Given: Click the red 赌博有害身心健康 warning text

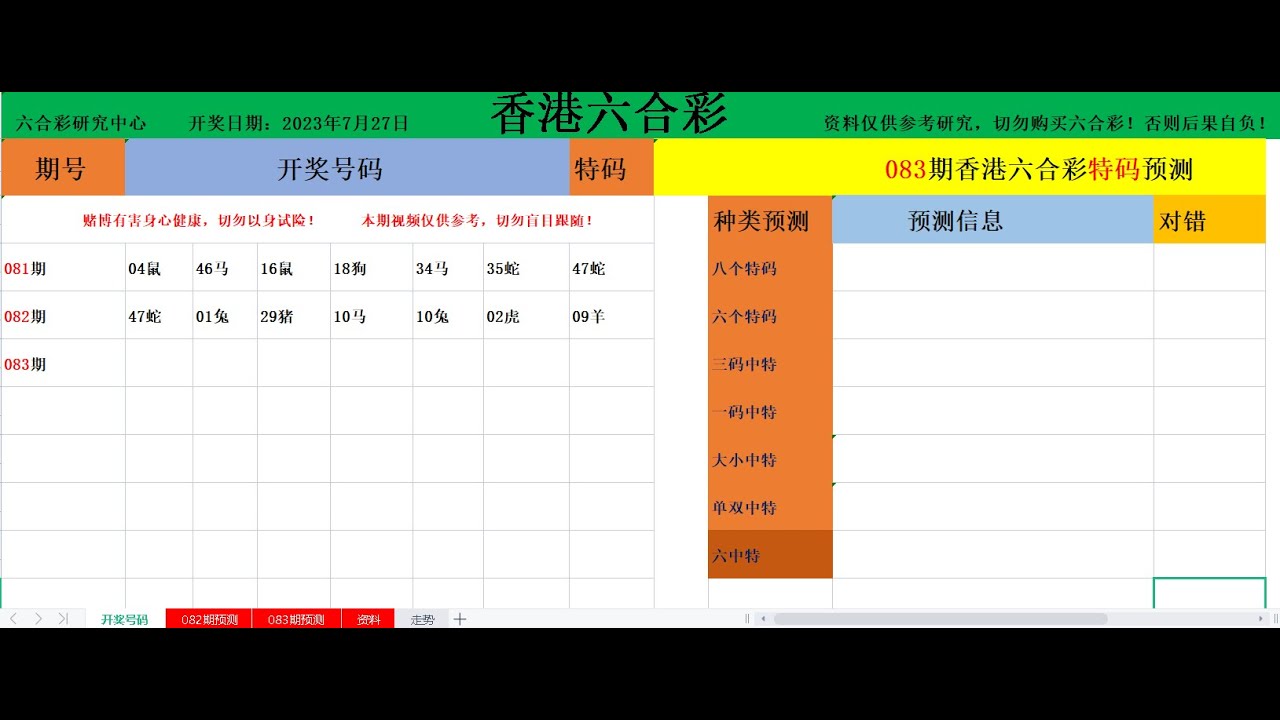Looking at the screenshot, I should click(x=199, y=221).
